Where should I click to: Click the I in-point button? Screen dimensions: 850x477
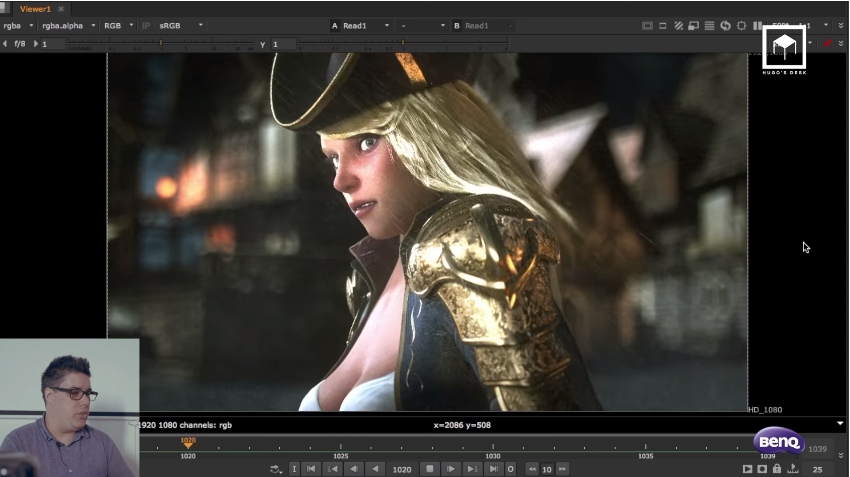coord(294,469)
